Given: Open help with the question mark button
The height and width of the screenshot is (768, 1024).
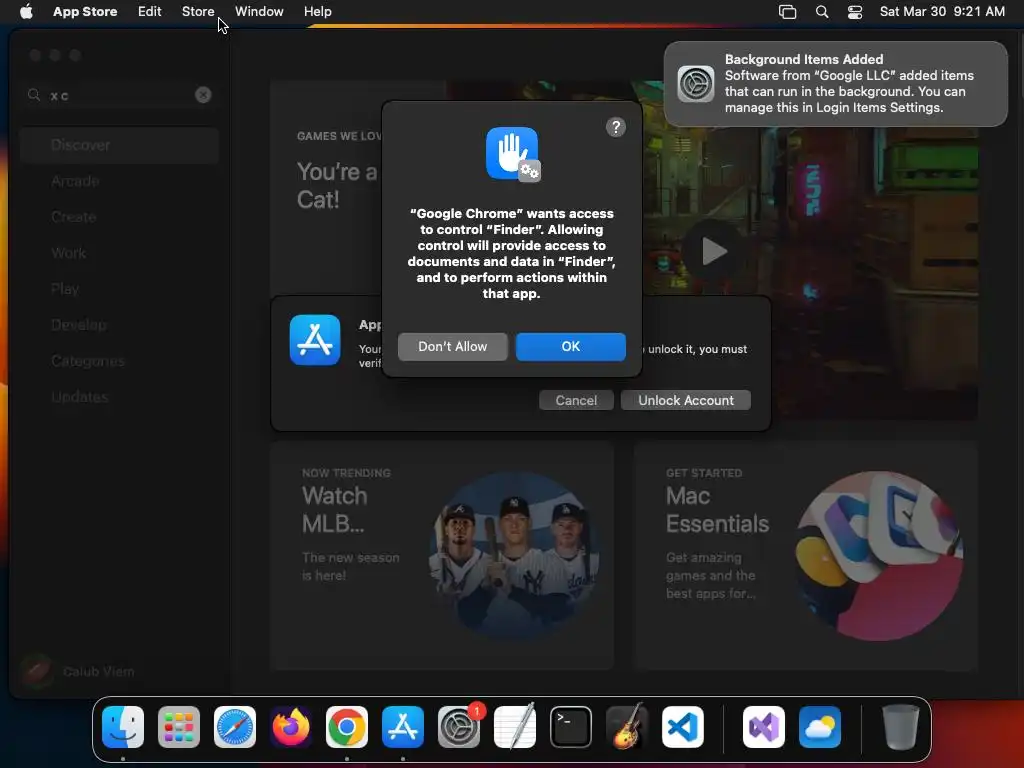Looking at the screenshot, I should point(615,127).
